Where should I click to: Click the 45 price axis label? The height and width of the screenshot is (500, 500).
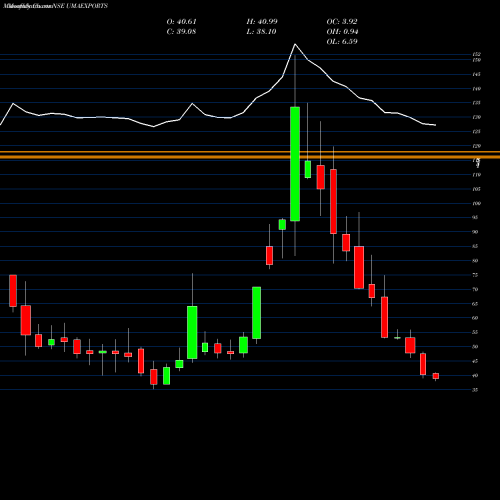click(475, 361)
